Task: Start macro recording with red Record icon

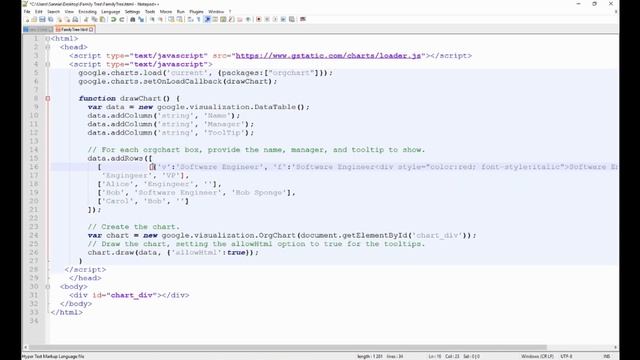Action: pos(259,19)
